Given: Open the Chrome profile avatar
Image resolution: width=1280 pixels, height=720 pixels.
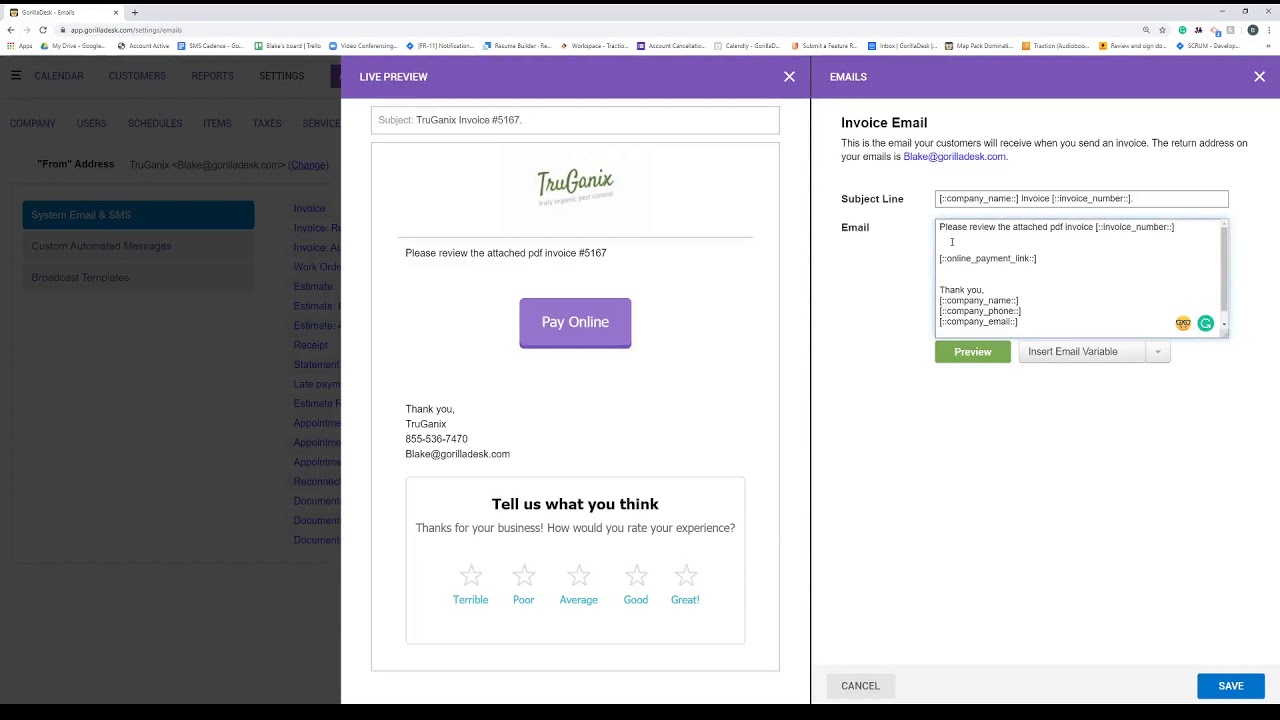Looking at the screenshot, I should coord(1253,30).
